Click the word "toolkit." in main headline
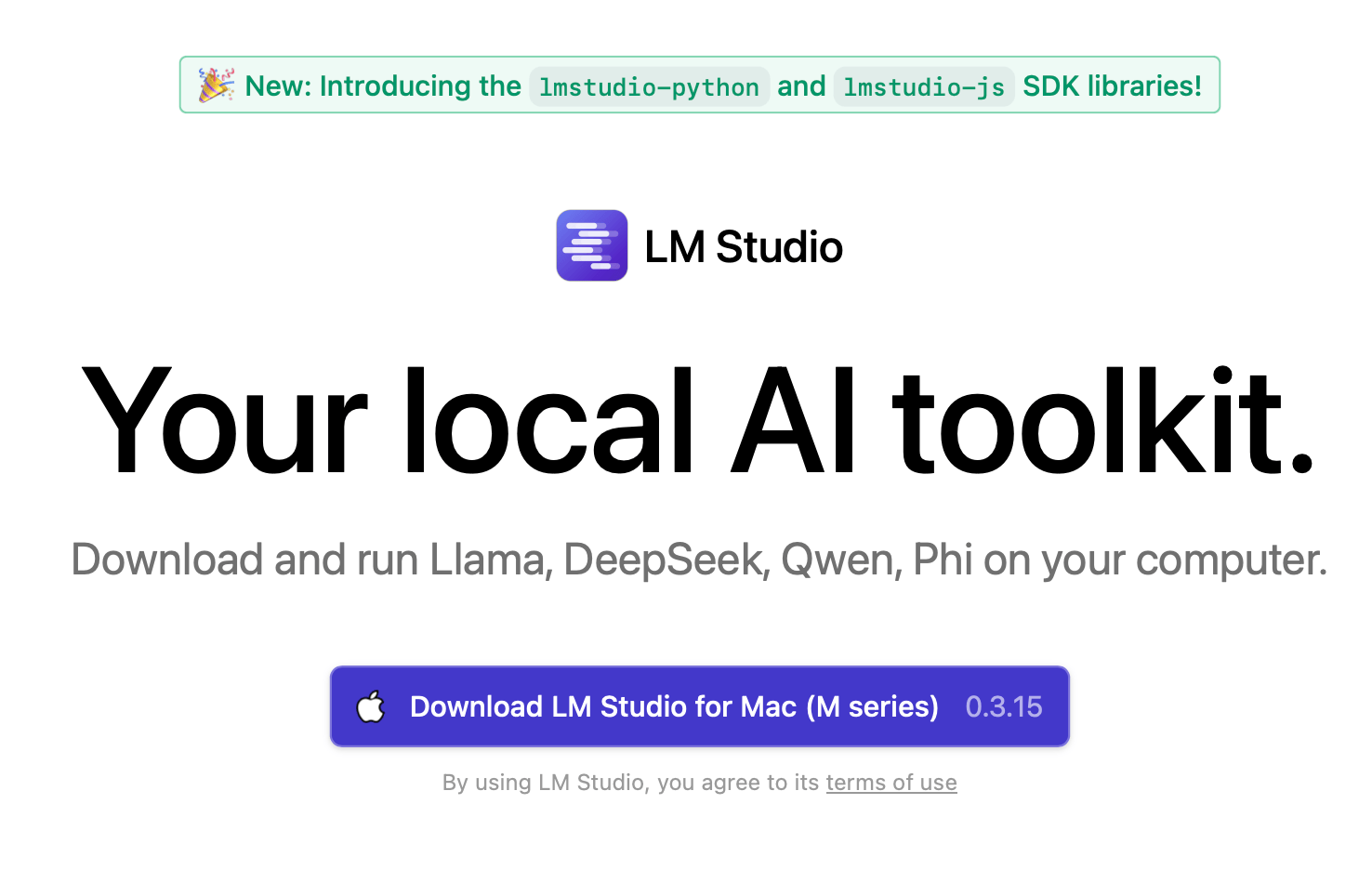 1103,423
